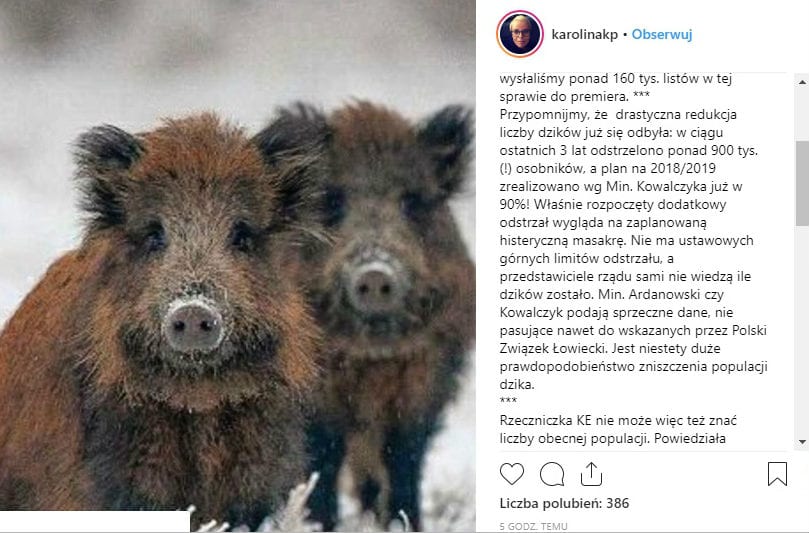Screen dimensions: 809x533
Task: View who liked via Liczba polubień: 386
Action: pos(564,503)
